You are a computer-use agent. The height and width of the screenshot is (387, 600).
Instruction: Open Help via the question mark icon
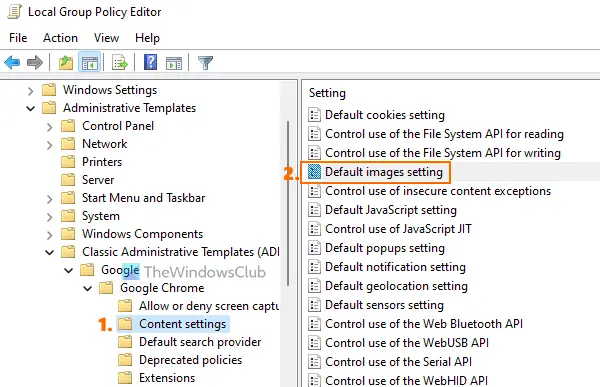tap(150, 62)
